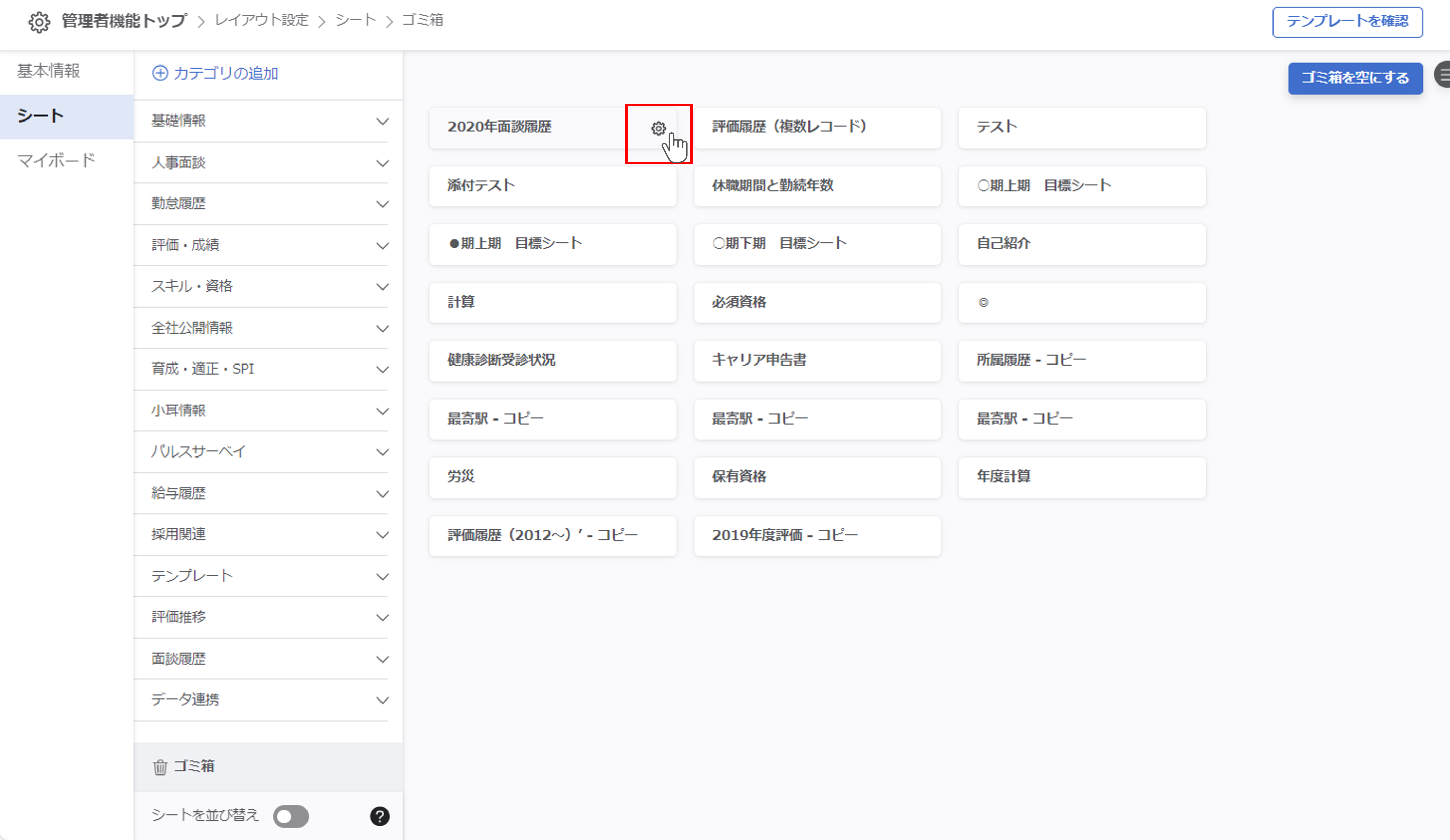This screenshot has width=1450, height=840.
Task: Toggle the シートを並び替え switch
Action: coord(291,816)
